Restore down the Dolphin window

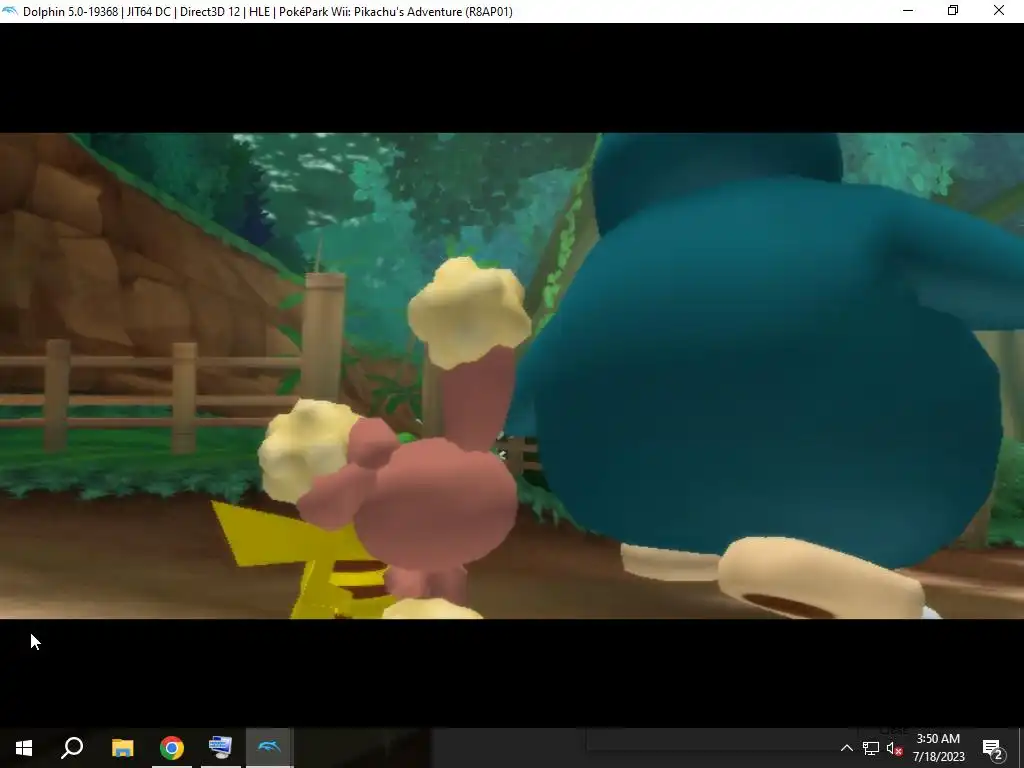[953, 11]
